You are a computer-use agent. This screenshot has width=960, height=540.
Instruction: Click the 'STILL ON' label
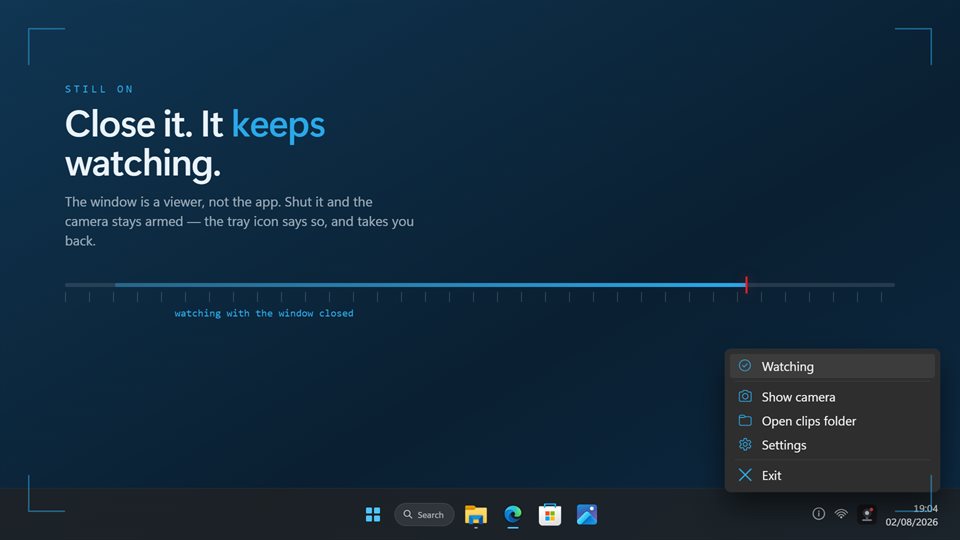coord(99,89)
